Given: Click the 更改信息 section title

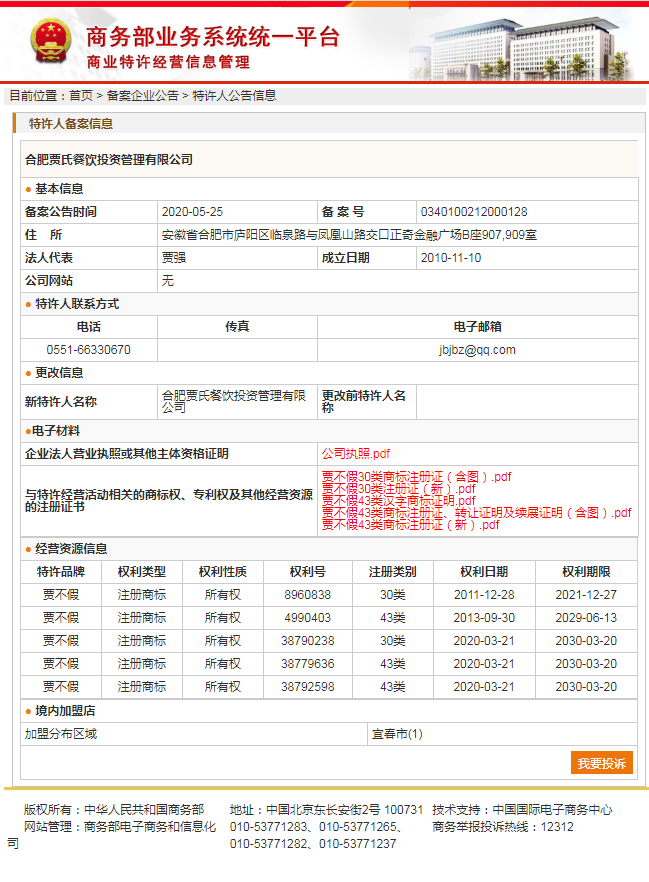Looking at the screenshot, I should pos(59,373).
